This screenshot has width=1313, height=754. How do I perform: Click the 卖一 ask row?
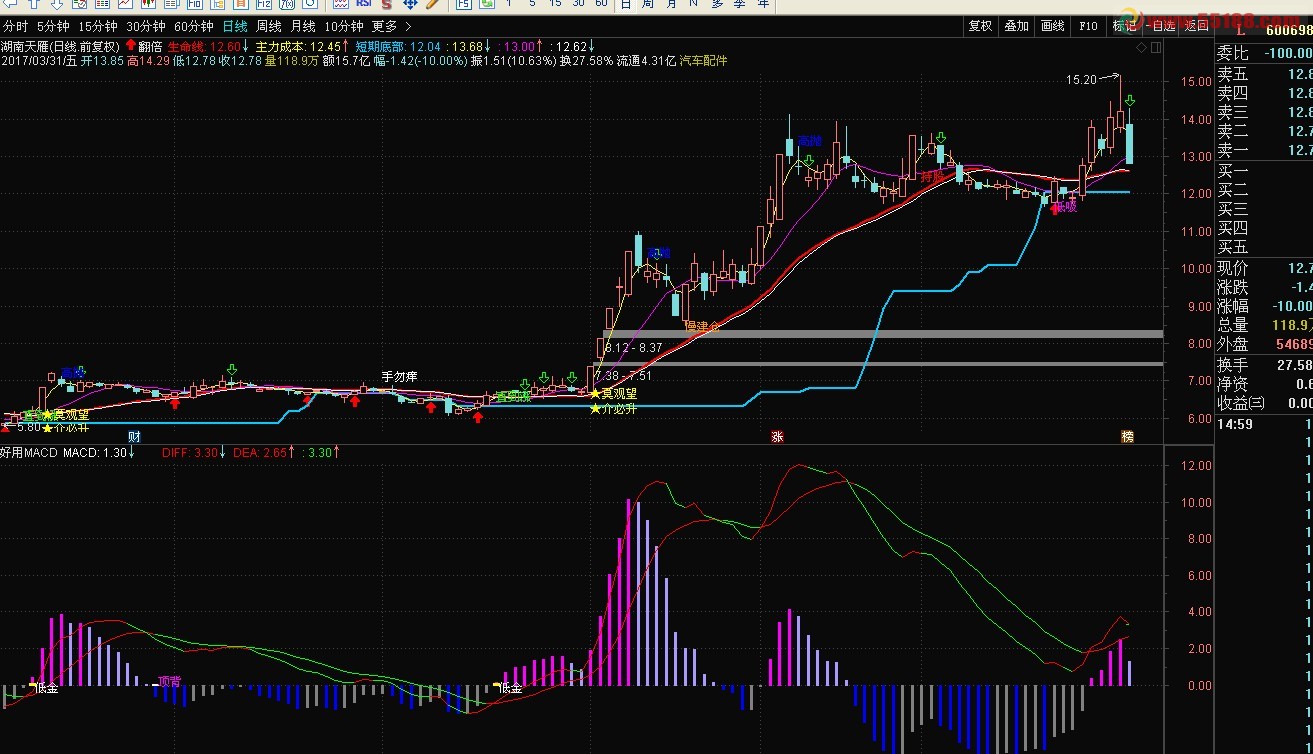point(1263,150)
